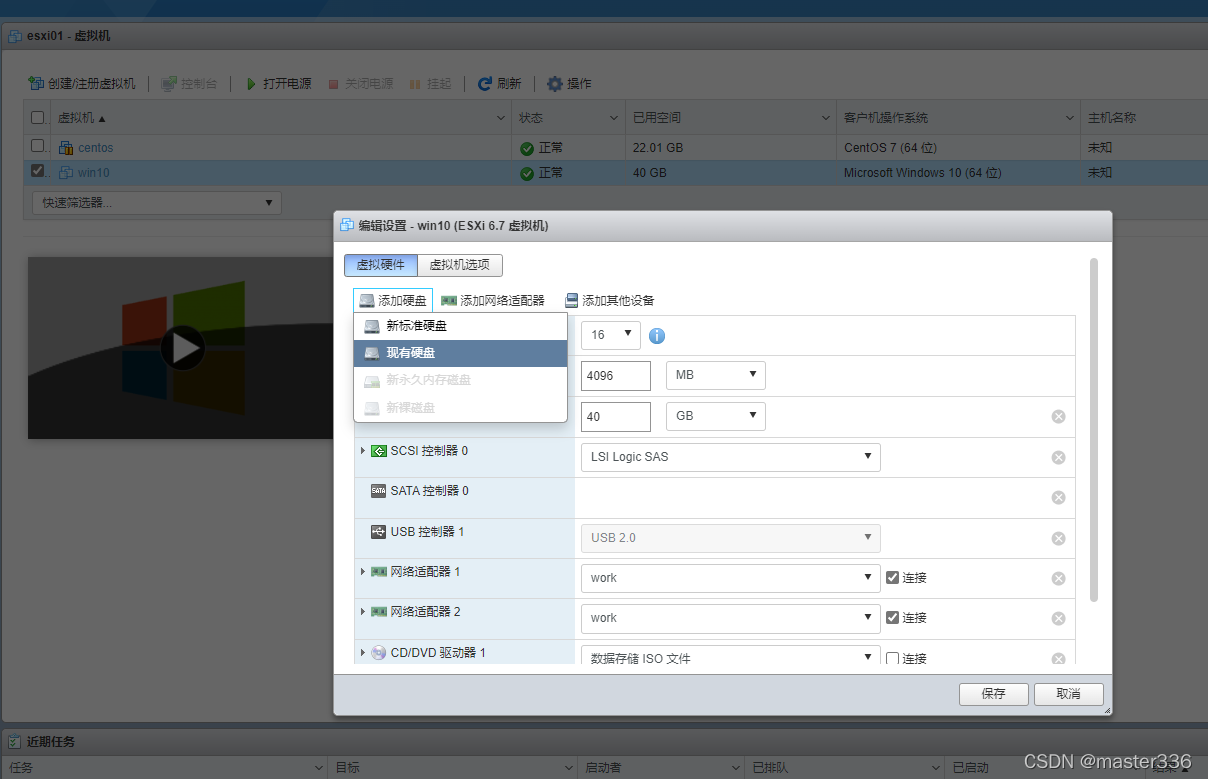Viewport: 1208px width, 779px height.
Task: Enable 连接 for CD/DVD 驱动器 1
Action: click(893, 658)
